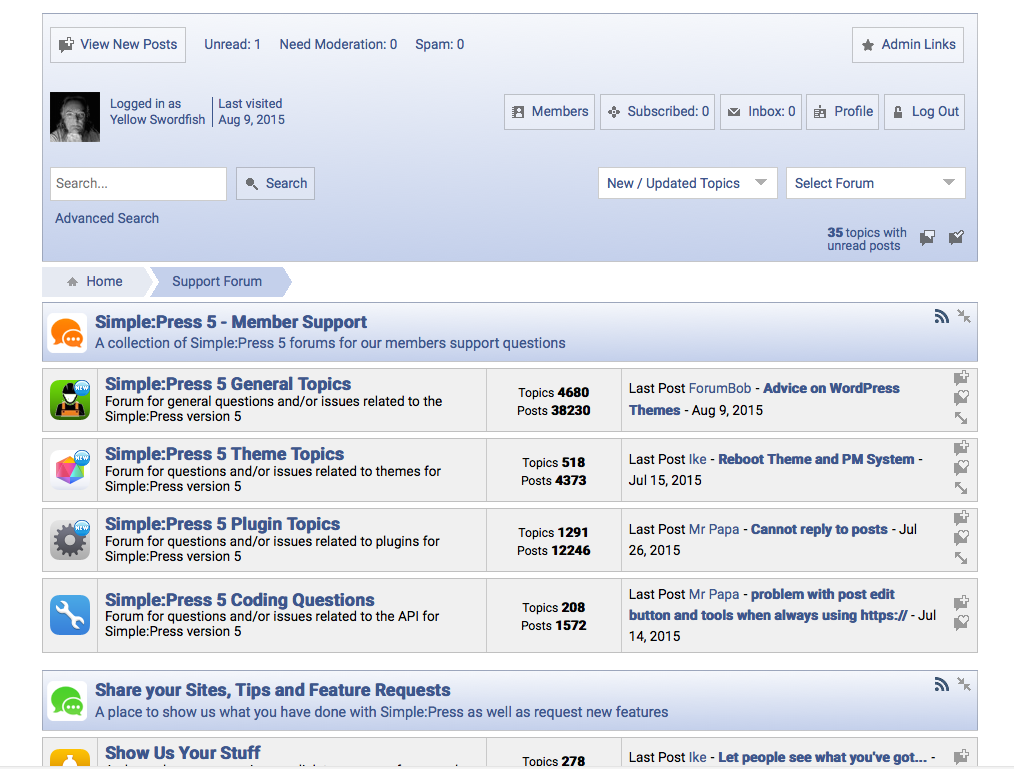Collapse the Simple:Press 5 Member Support group

click(x=963, y=316)
